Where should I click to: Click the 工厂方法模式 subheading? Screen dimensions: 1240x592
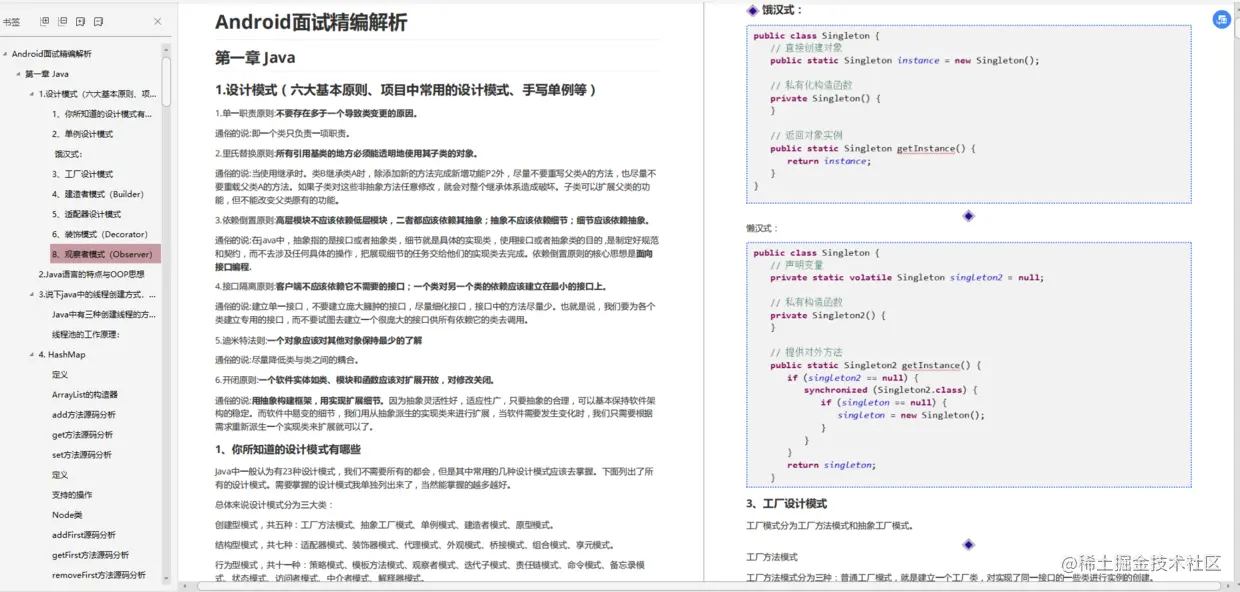(772, 557)
